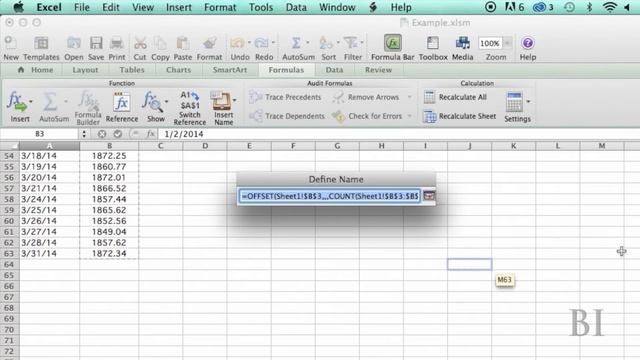The width and height of the screenshot is (640, 360).
Task: Switch to the Review ribbon tab
Action: pos(378,70)
